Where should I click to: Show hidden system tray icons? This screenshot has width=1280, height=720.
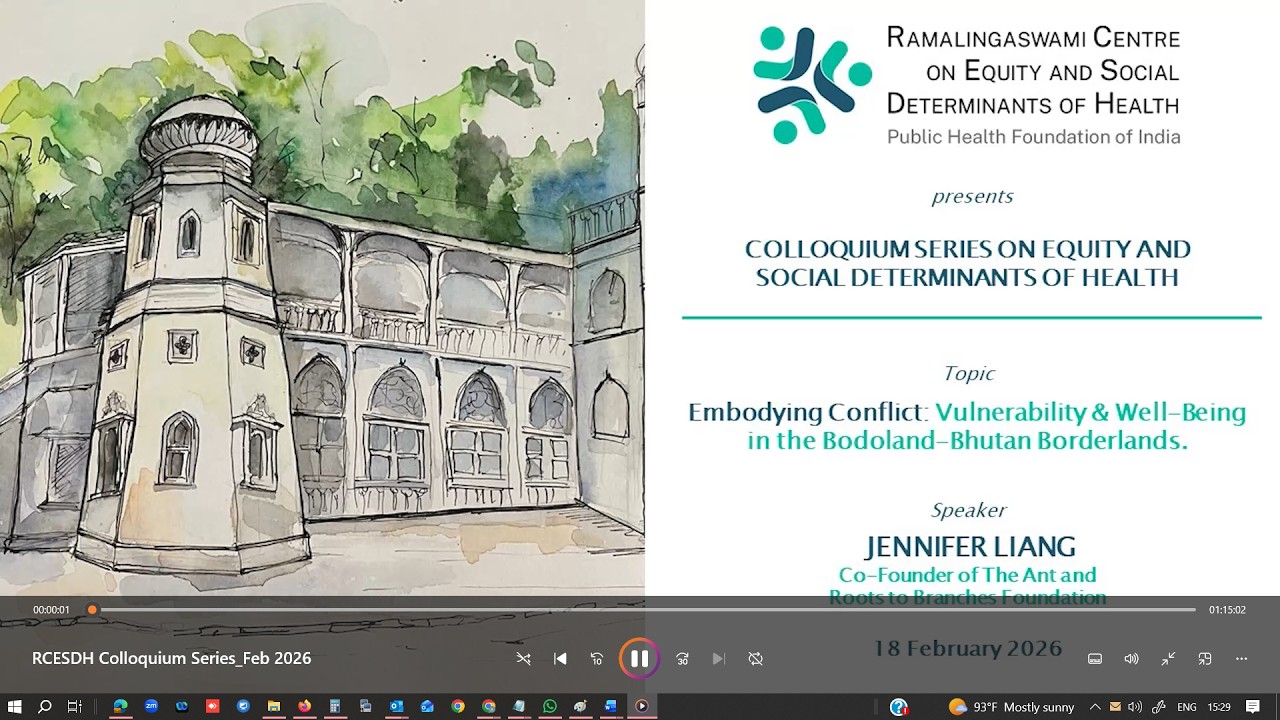click(x=1095, y=706)
